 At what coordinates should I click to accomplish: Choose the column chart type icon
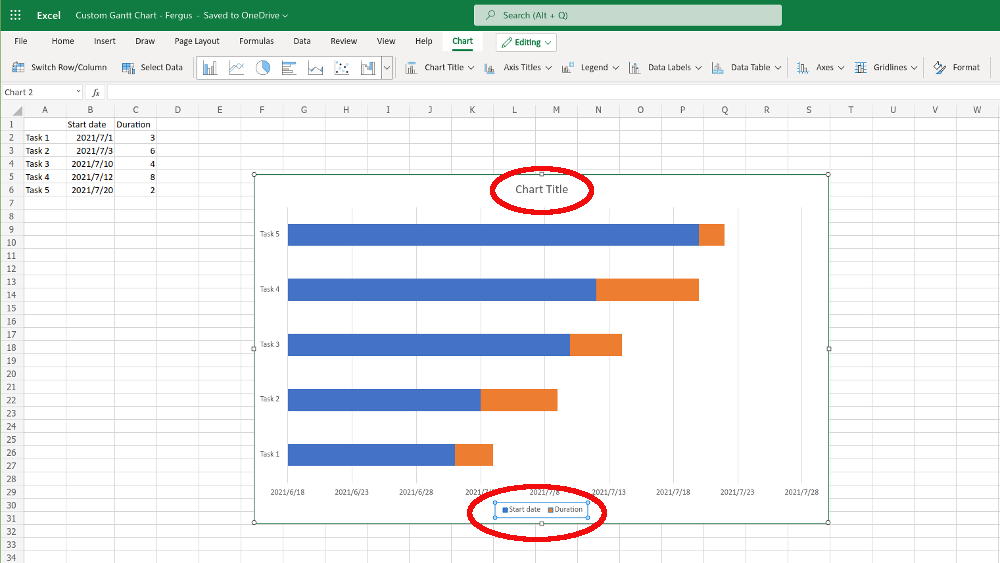click(x=210, y=68)
